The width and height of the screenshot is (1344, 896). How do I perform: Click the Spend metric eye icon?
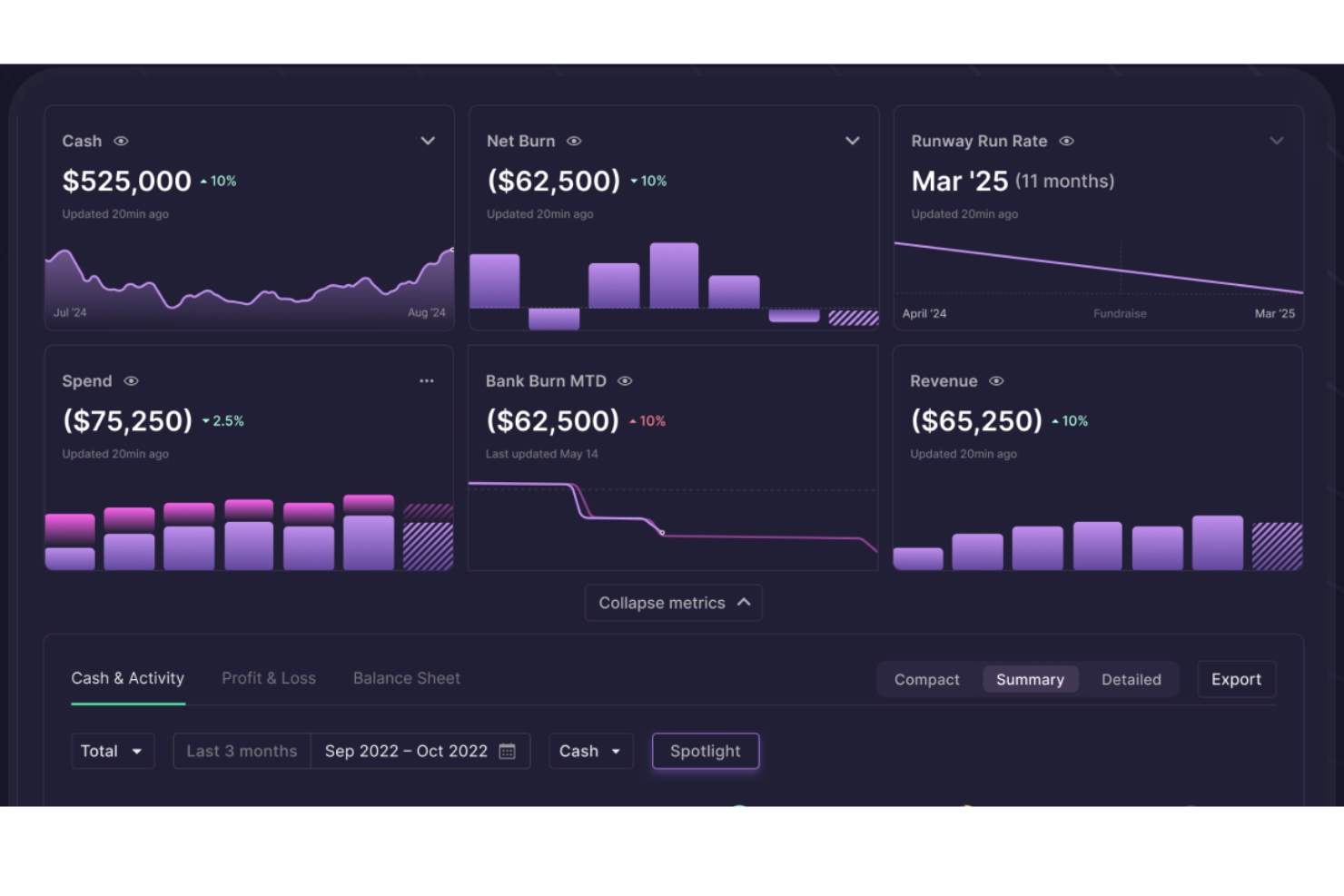click(131, 380)
